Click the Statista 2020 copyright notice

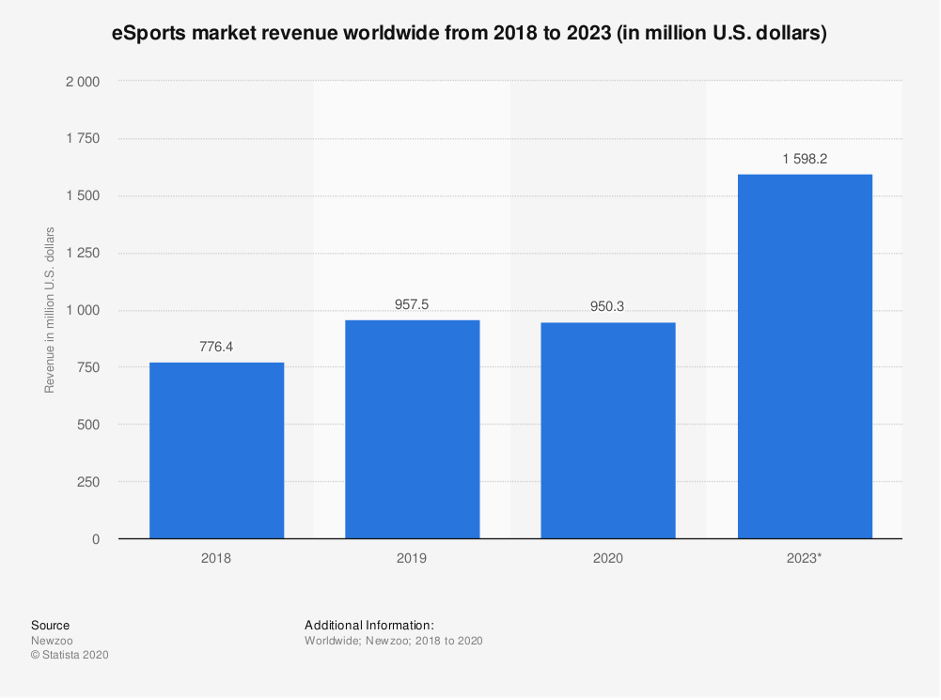tap(71, 656)
